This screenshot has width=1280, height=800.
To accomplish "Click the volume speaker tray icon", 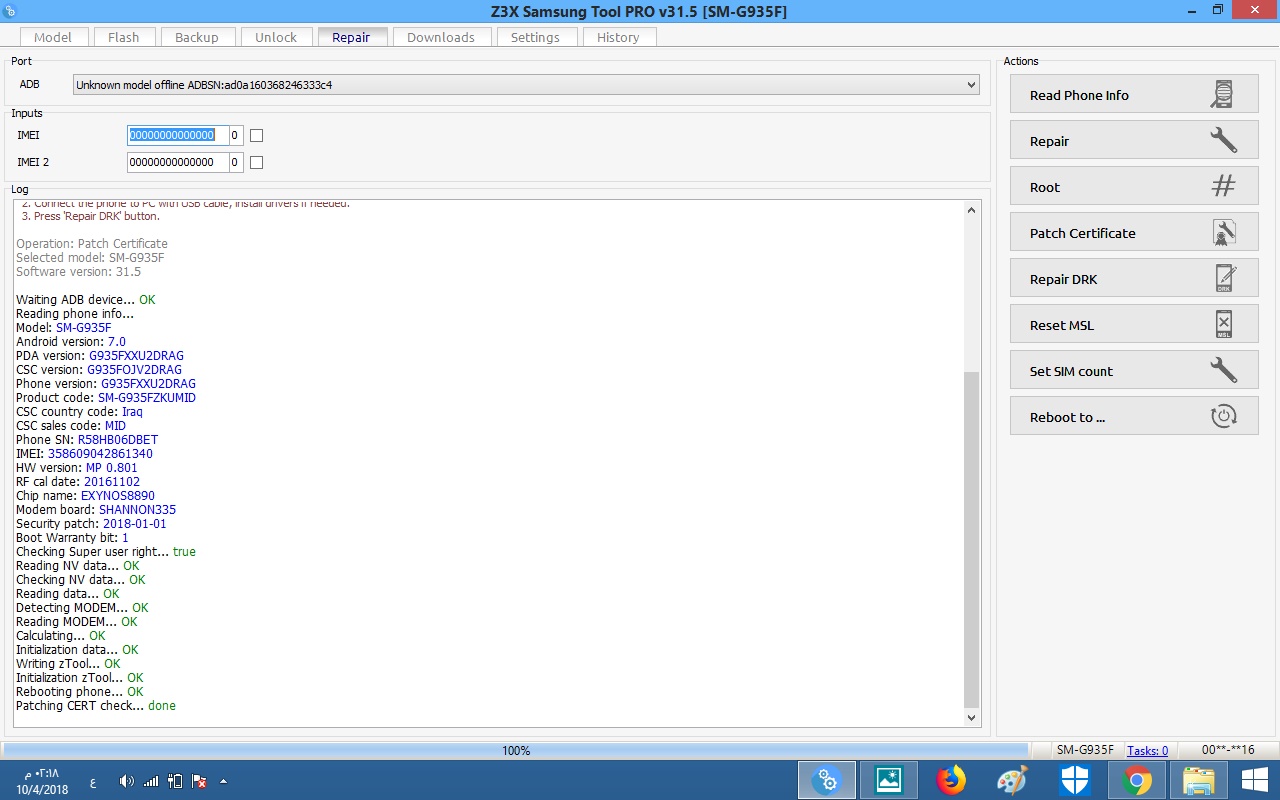I will 127,781.
